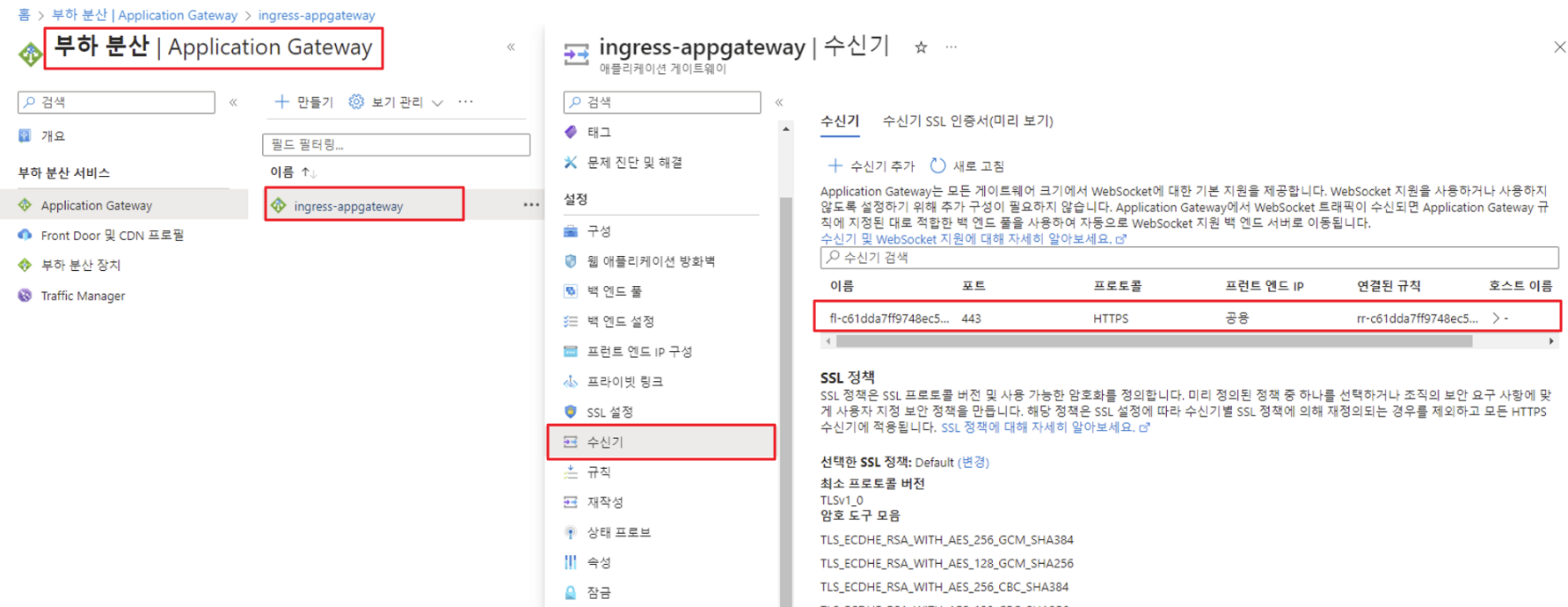The image size is (1568, 607).
Task: Click the 잠금 lock icon
Action: (x=571, y=592)
